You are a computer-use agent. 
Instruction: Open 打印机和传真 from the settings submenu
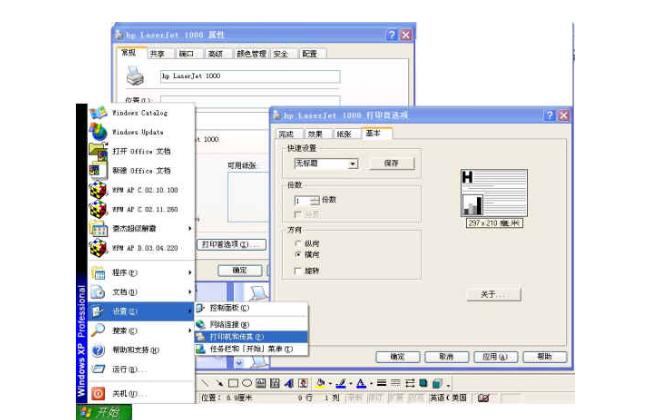251,336
